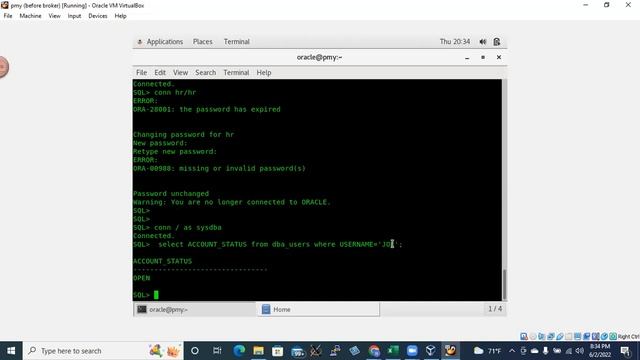
Task: Open the VirtualBox Machine menu
Action: [x=30, y=16]
